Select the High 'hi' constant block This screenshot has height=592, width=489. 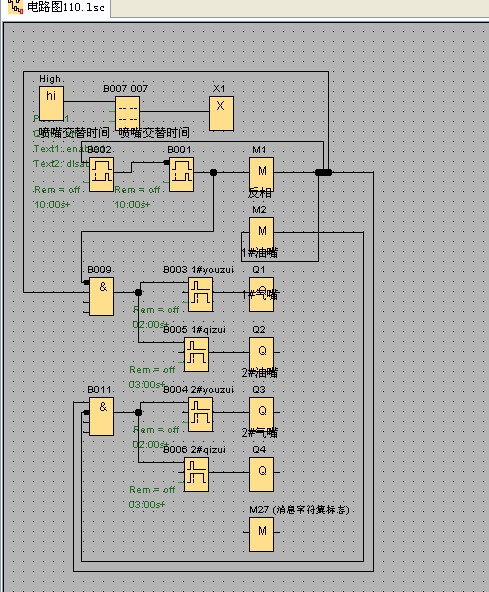[51, 103]
